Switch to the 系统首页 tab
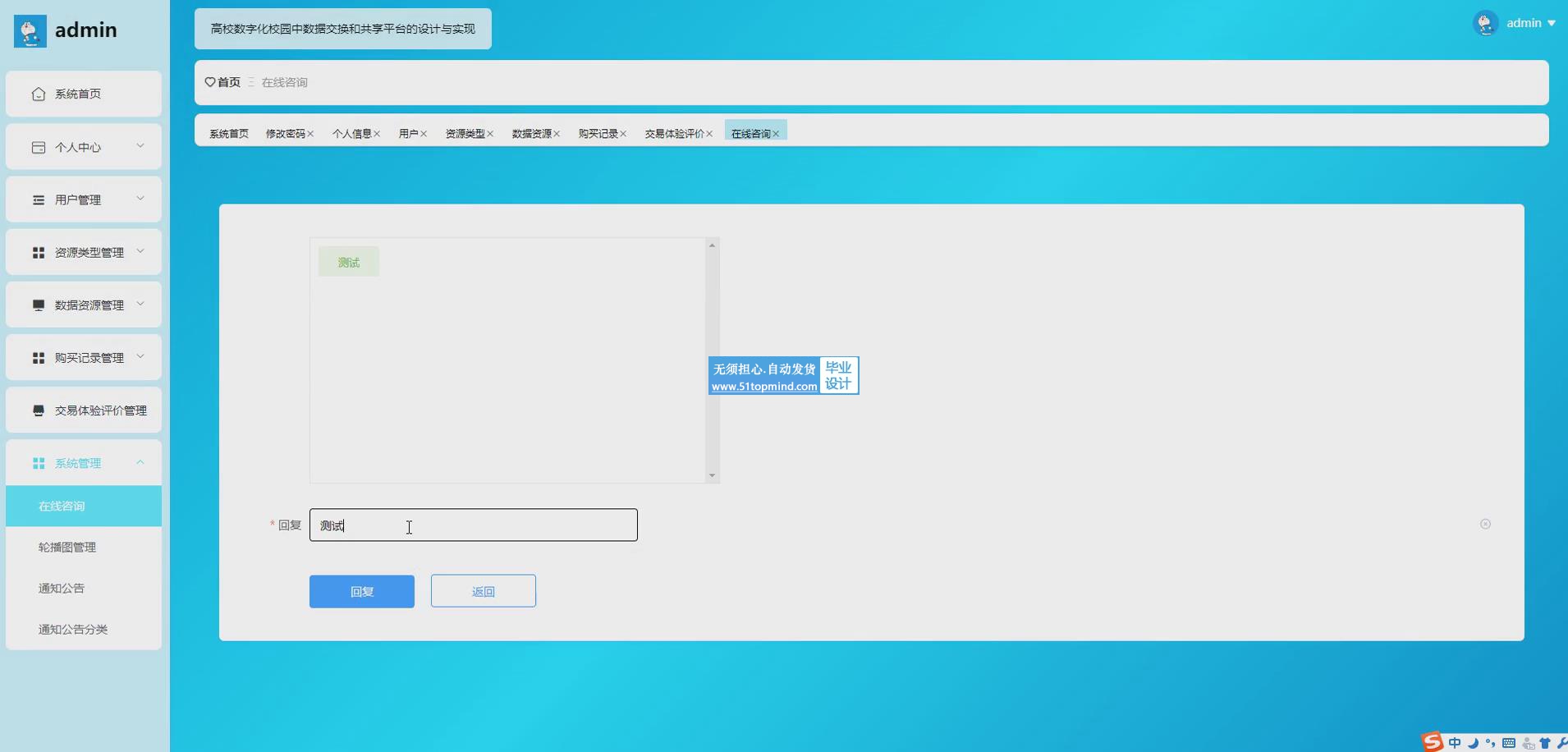Image resolution: width=1568 pixels, height=752 pixels. pyautogui.click(x=229, y=134)
